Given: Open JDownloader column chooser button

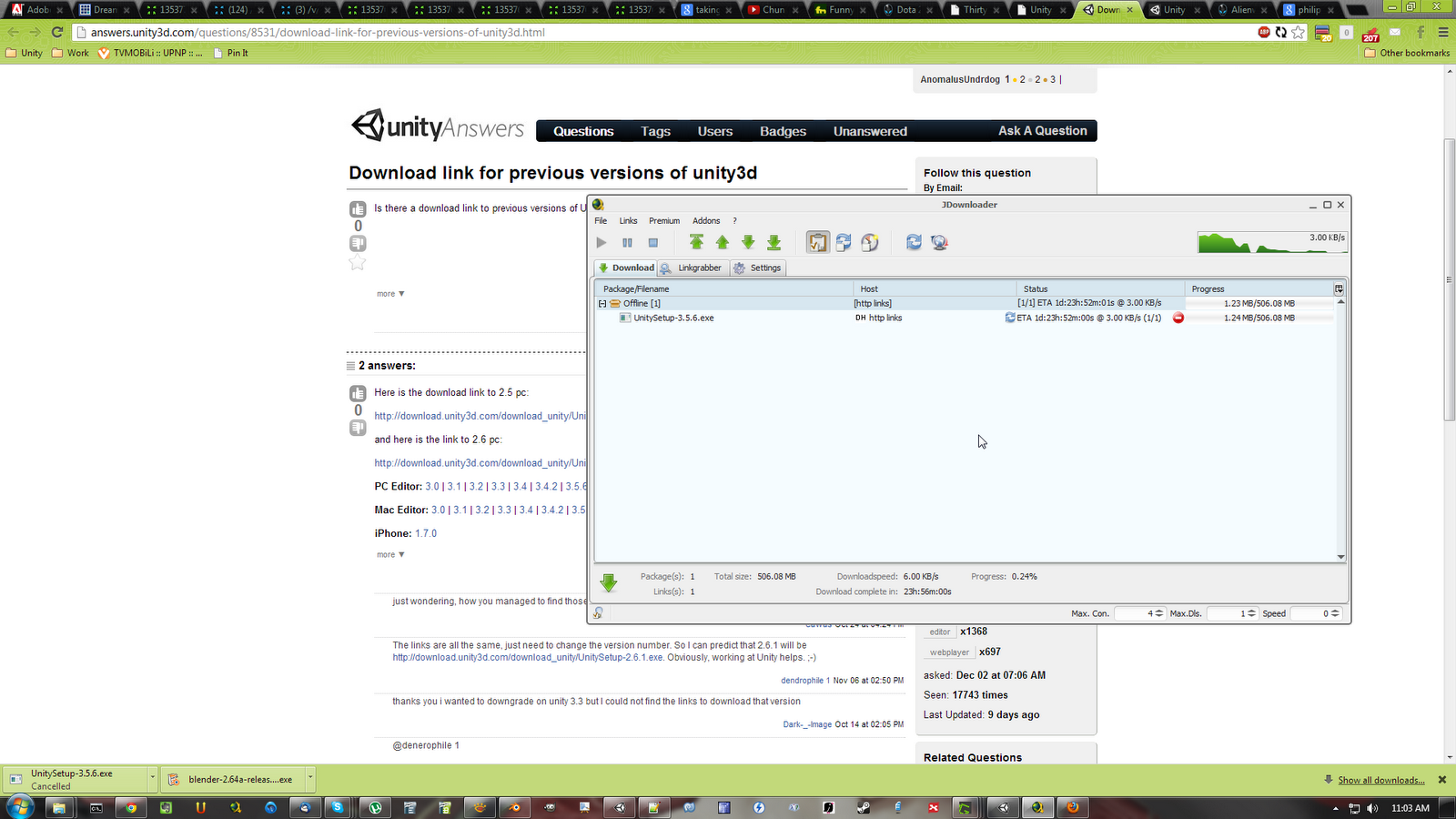Looking at the screenshot, I should (1339, 289).
